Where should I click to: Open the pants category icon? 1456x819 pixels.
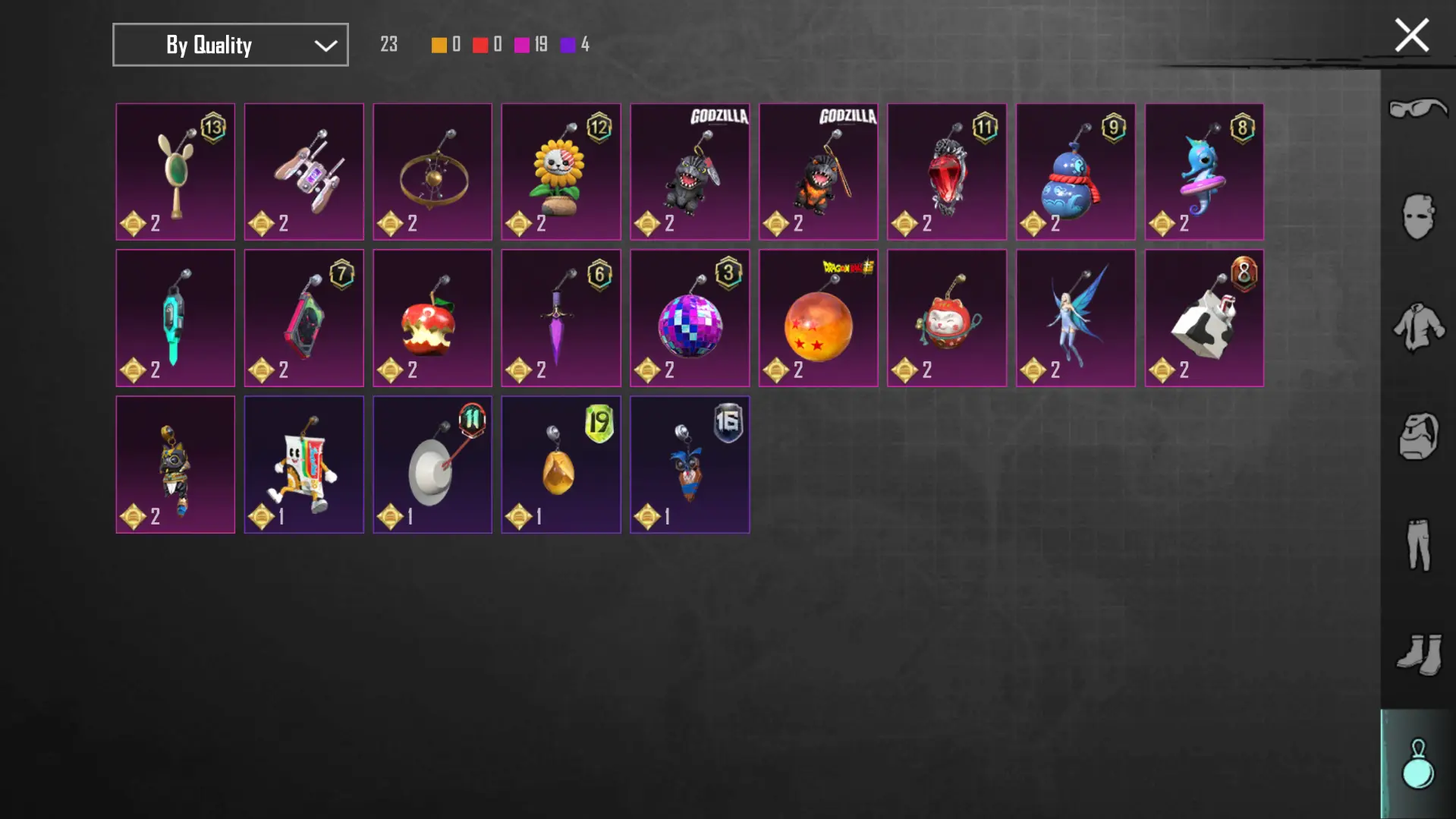click(x=1418, y=545)
